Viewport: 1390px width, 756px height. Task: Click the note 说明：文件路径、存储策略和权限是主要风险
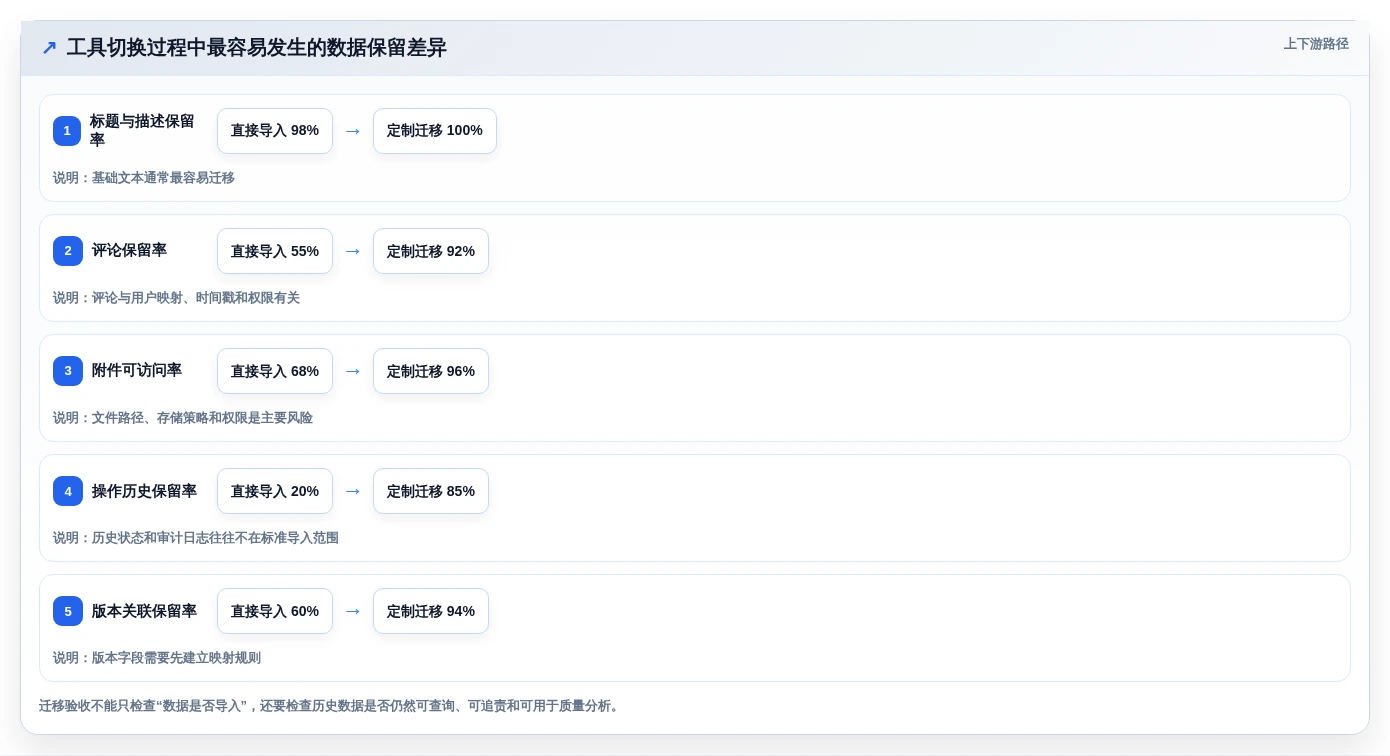[183, 418]
